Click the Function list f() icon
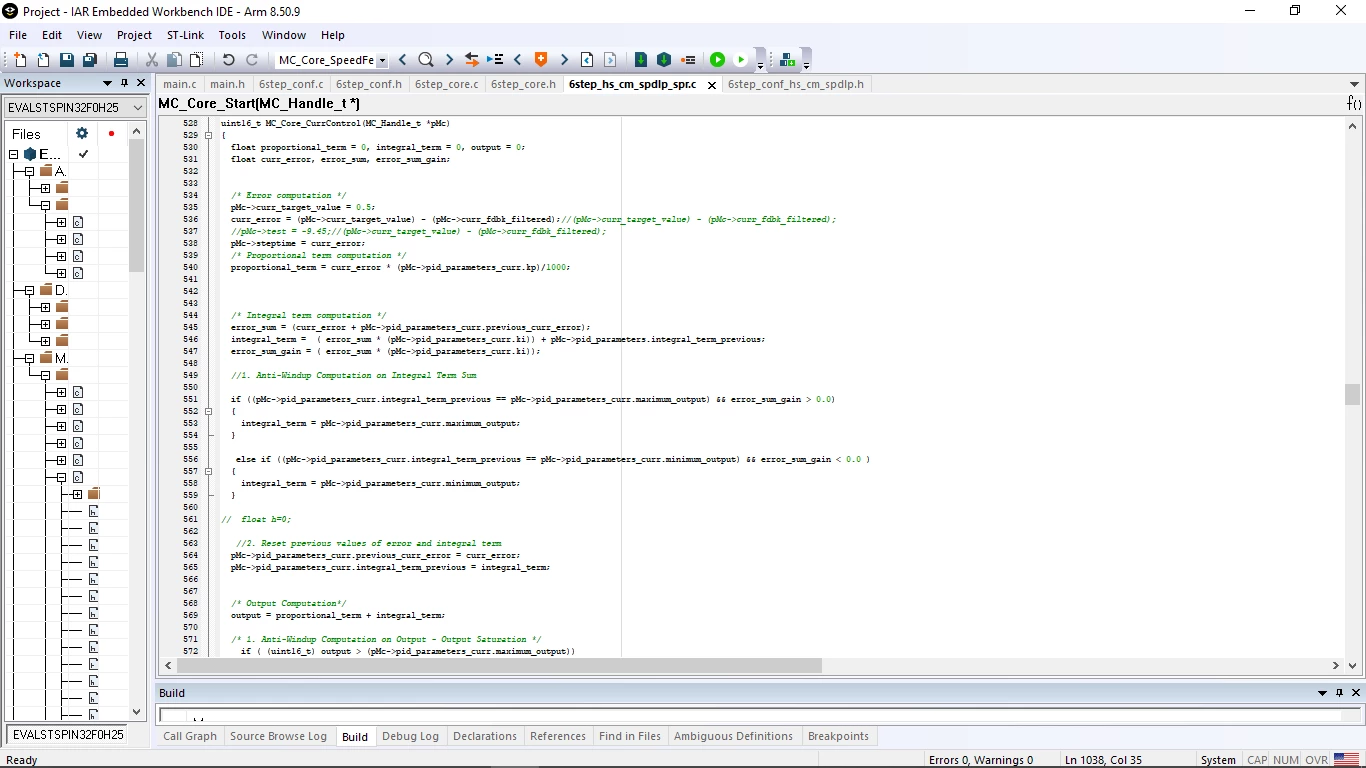 point(1354,103)
